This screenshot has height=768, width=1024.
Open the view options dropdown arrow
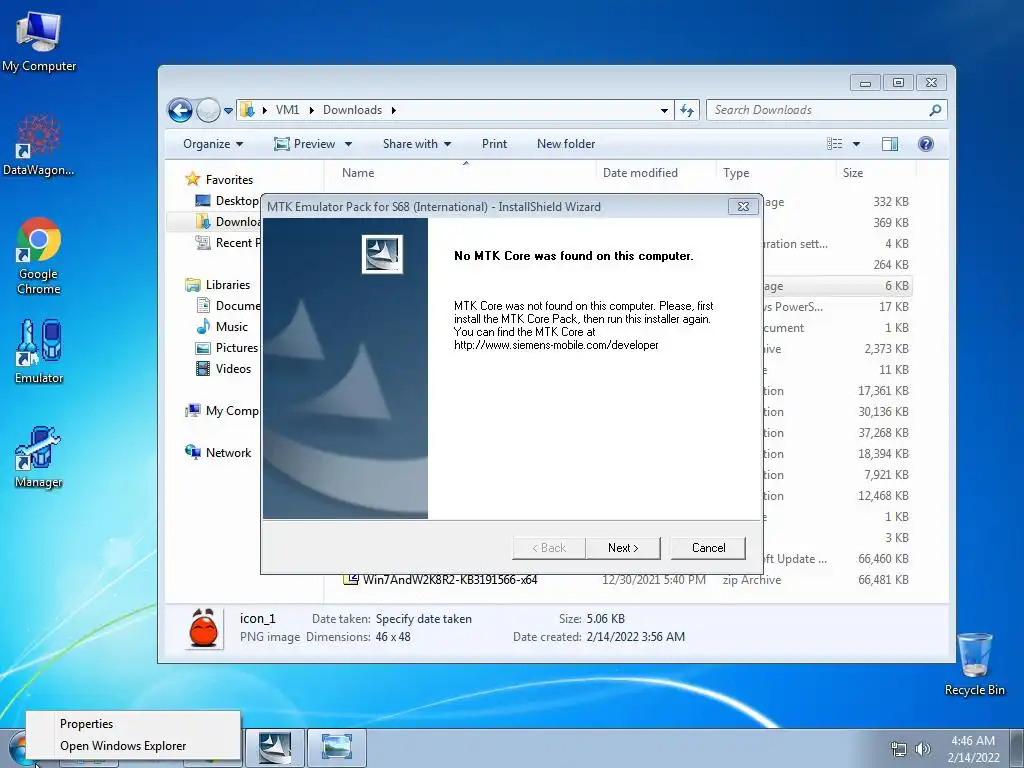click(x=856, y=144)
